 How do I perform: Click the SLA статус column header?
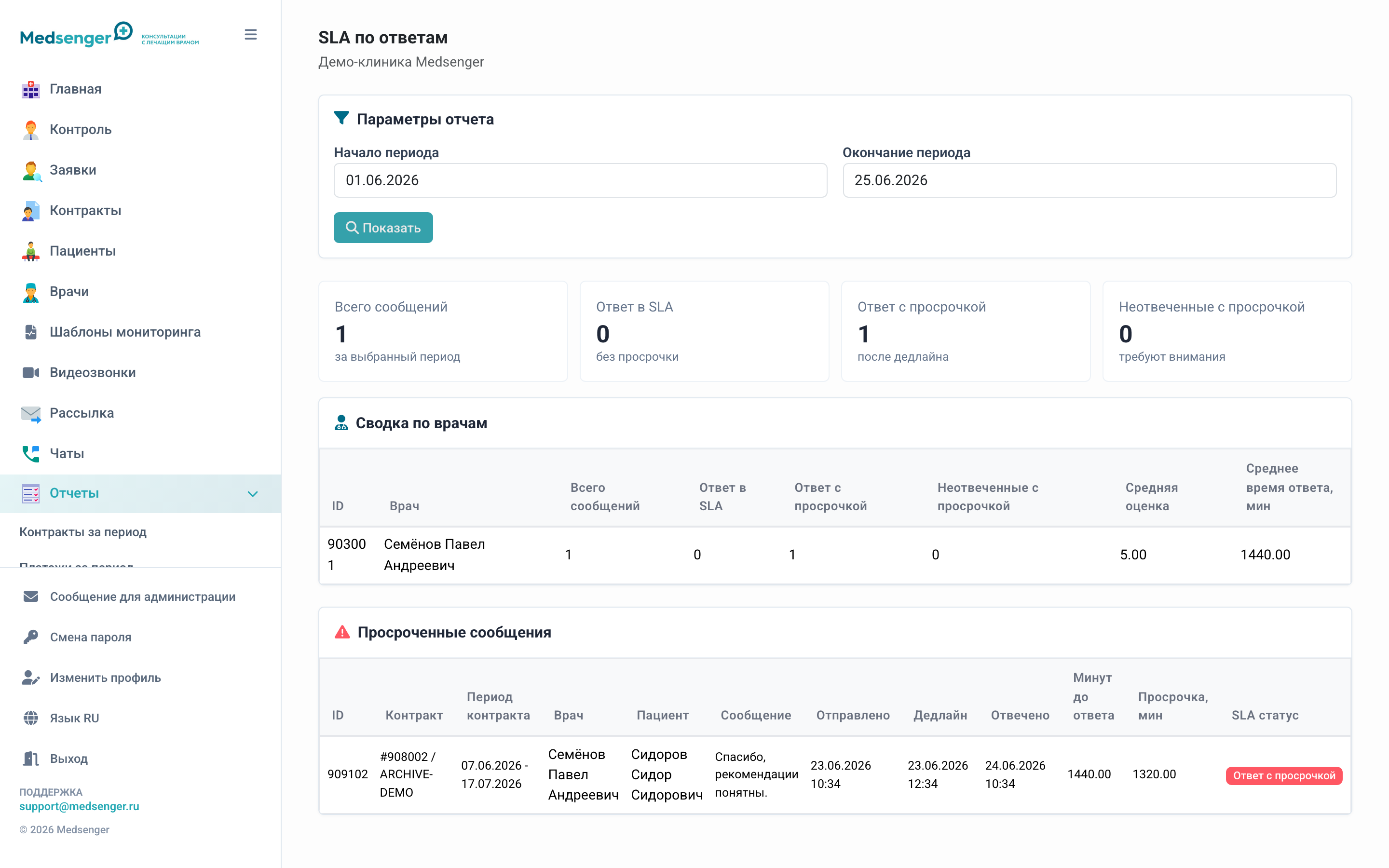[1265, 715]
